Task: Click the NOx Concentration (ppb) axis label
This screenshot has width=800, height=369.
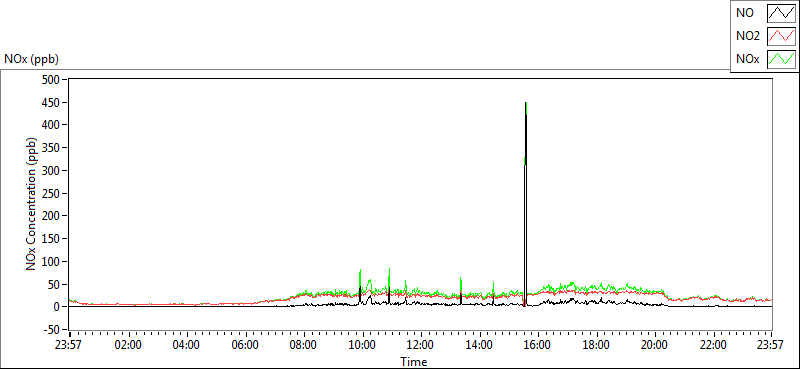Action: point(31,203)
